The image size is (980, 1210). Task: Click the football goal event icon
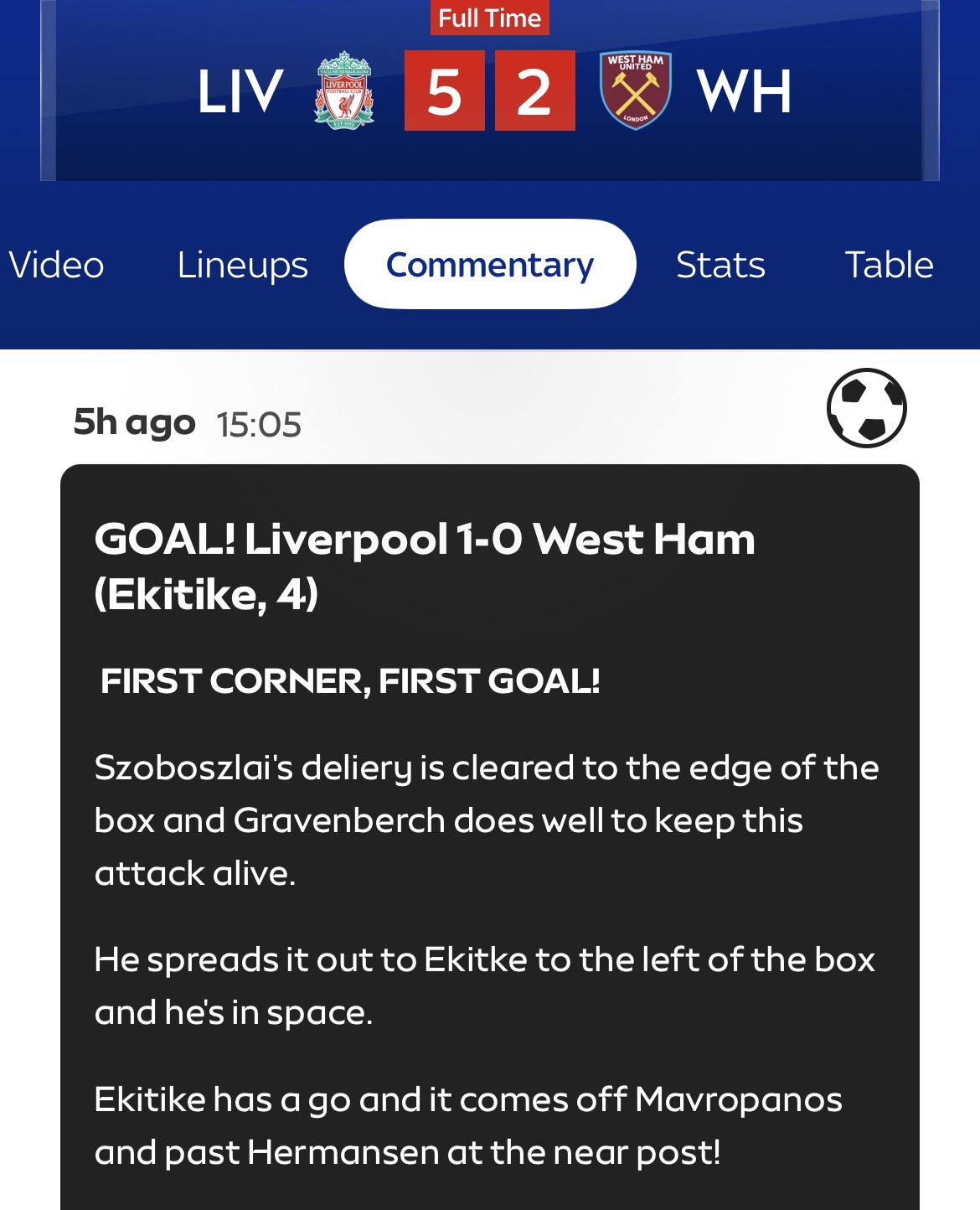tap(866, 408)
